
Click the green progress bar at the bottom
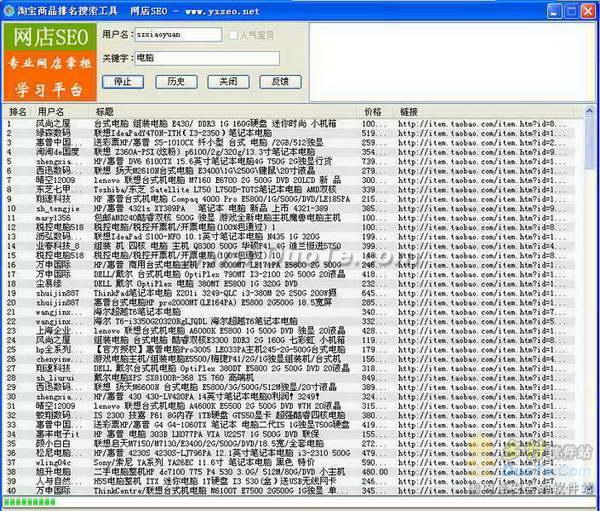[29, 501]
